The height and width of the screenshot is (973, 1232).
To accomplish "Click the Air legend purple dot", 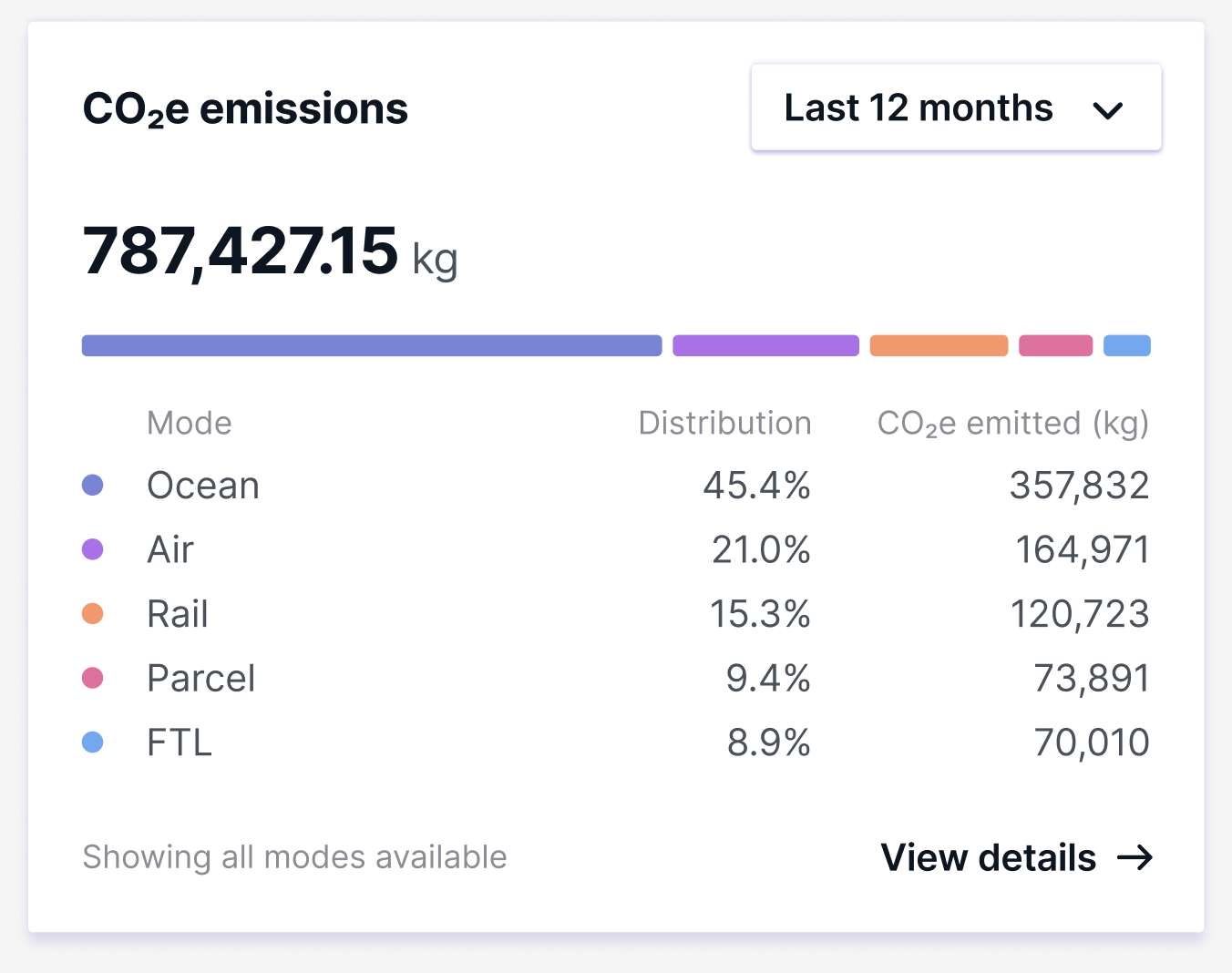I will (93, 549).
